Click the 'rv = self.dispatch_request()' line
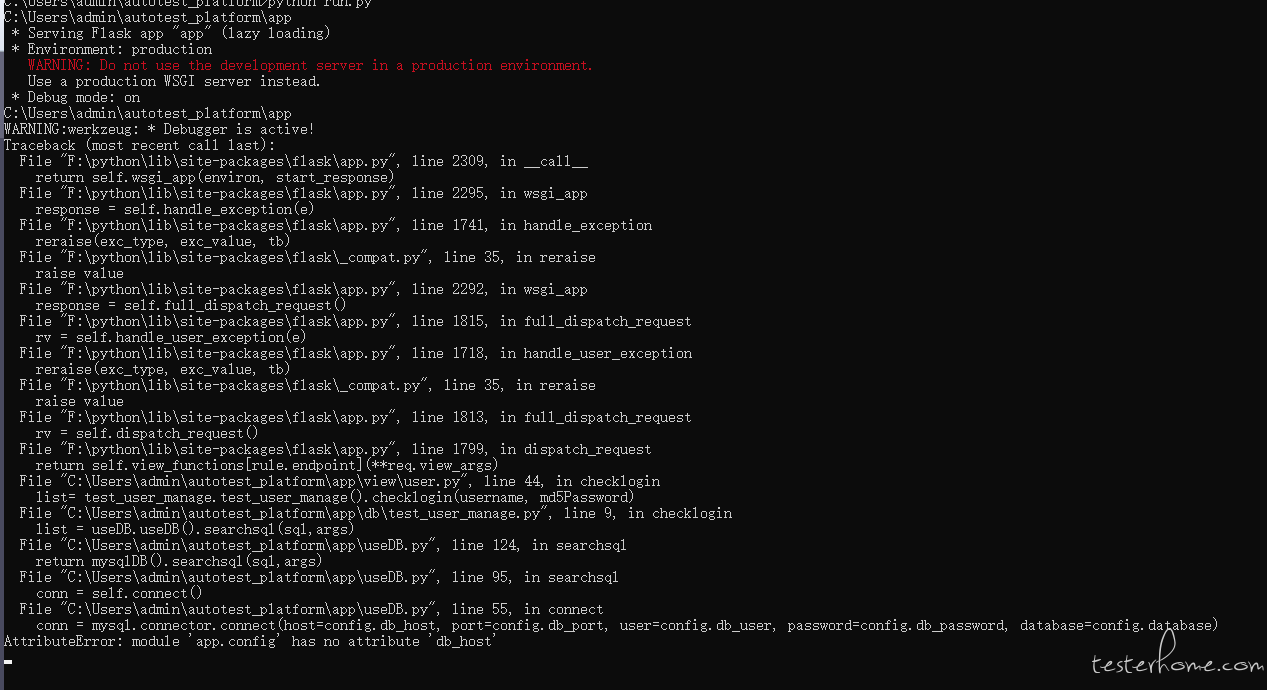The width and height of the screenshot is (1267, 690). point(147,433)
